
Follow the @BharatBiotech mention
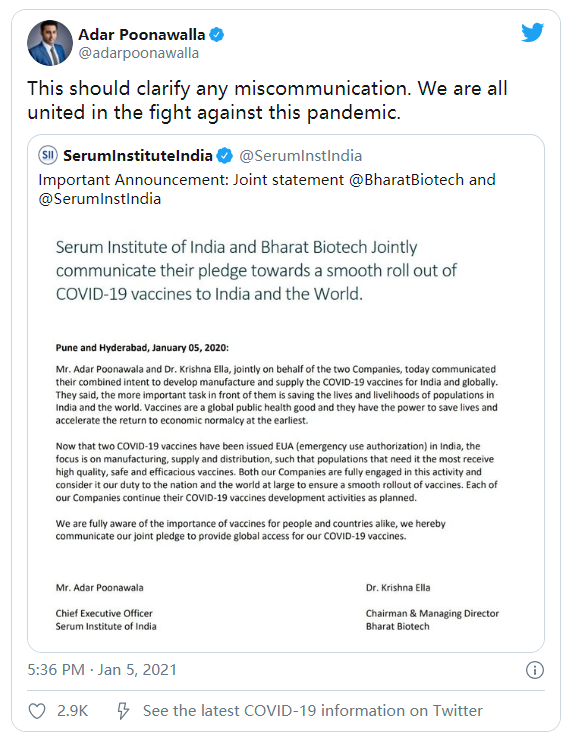point(407,180)
